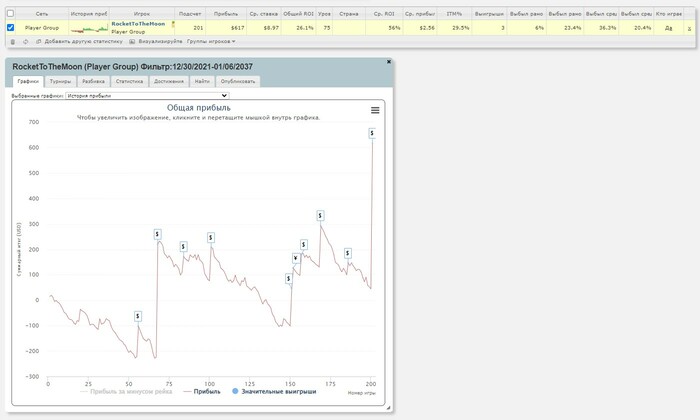Toggle 'Прибыль за минусом рейка' legend series
700x420 pixels.
[x=125, y=391]
